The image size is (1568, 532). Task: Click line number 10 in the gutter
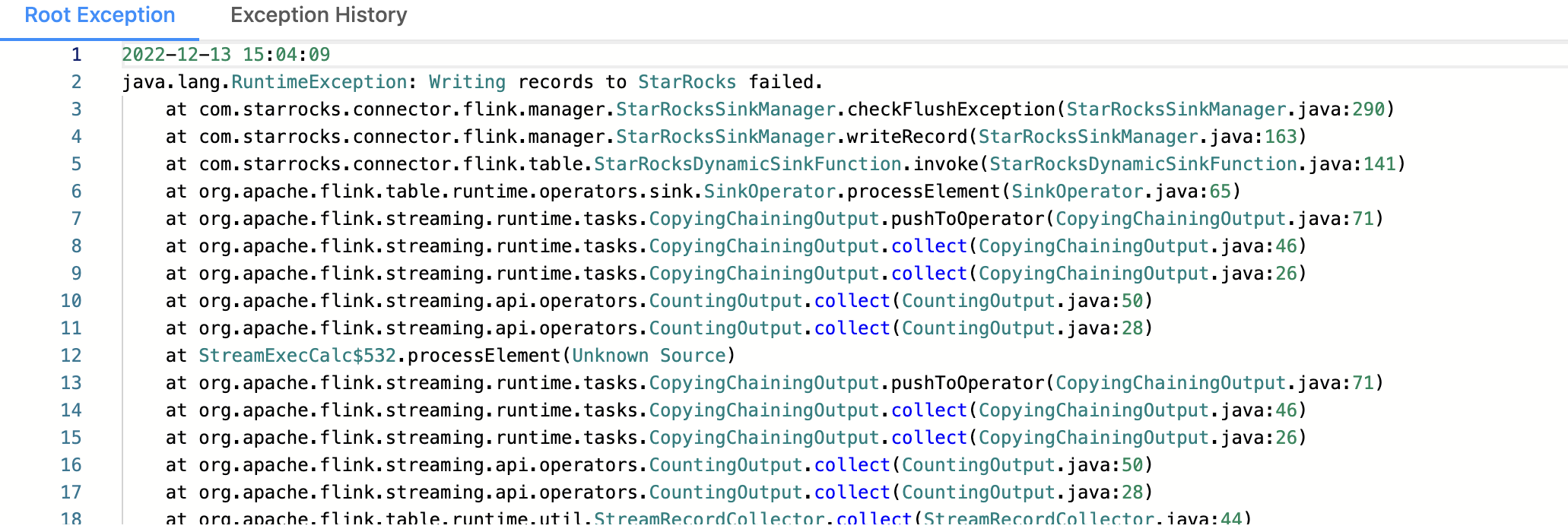click(71, 301)
